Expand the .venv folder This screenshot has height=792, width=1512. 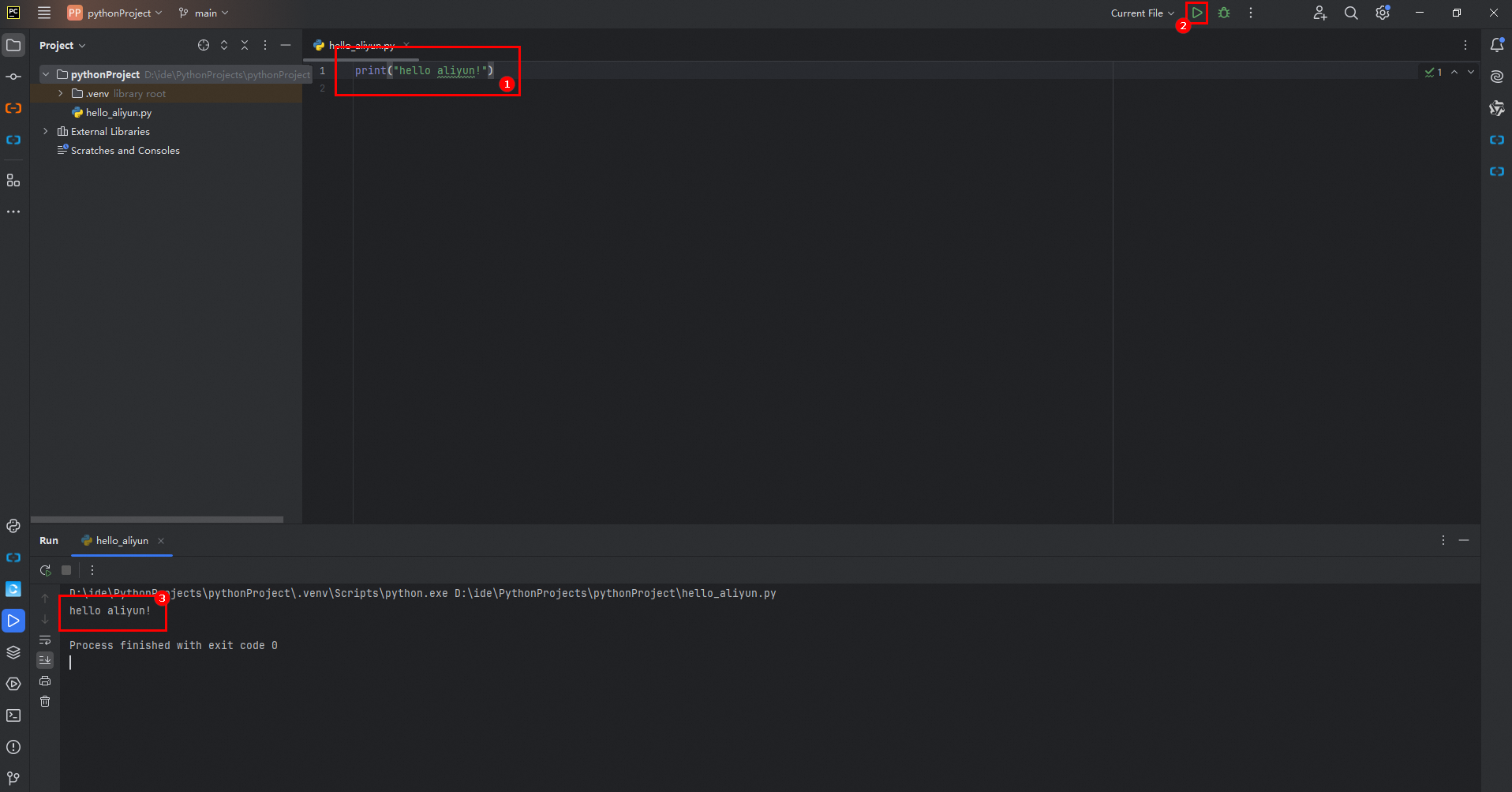[61, 93]
